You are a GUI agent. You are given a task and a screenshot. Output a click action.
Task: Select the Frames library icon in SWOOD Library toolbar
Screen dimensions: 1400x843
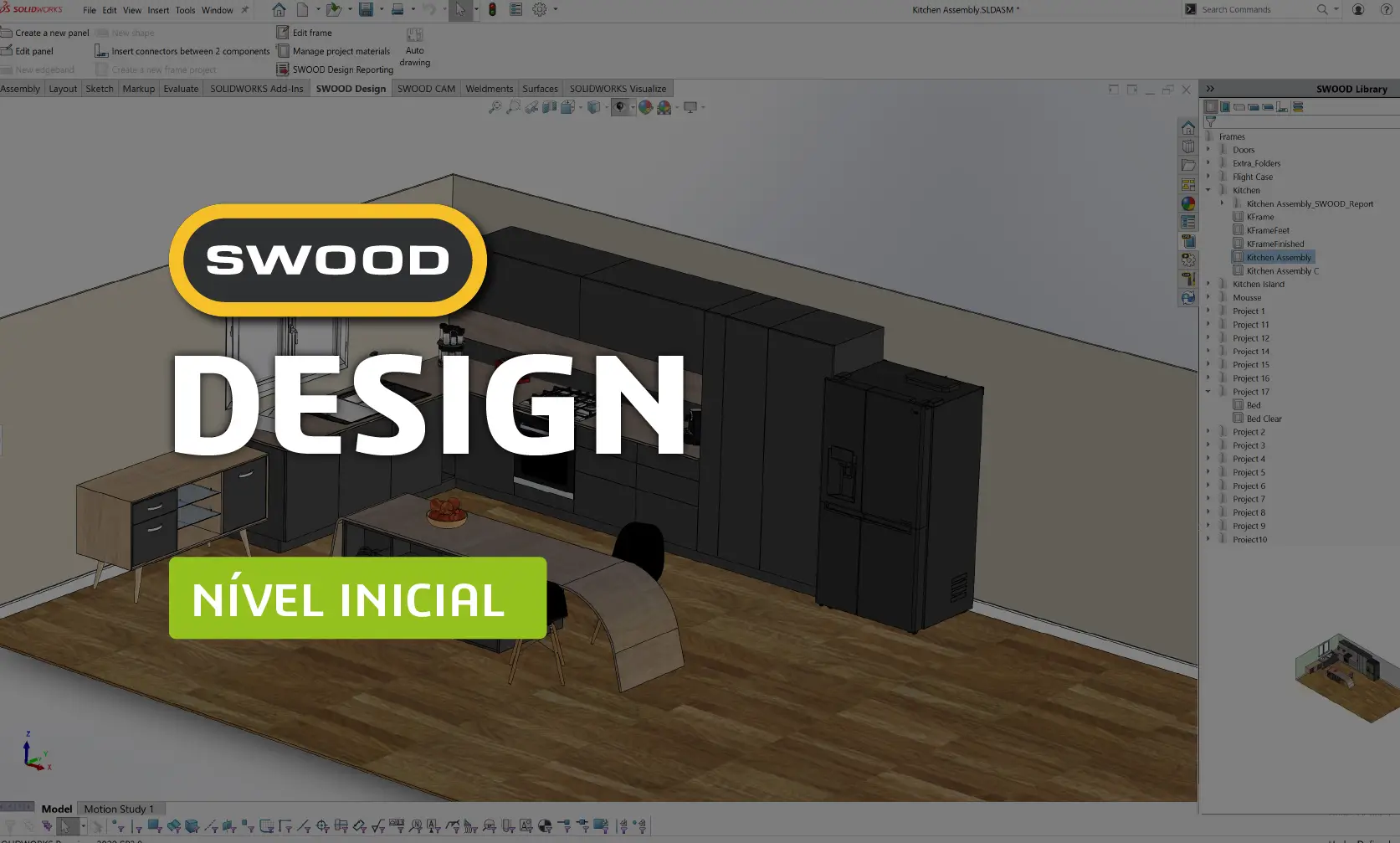click(1211, 107)
